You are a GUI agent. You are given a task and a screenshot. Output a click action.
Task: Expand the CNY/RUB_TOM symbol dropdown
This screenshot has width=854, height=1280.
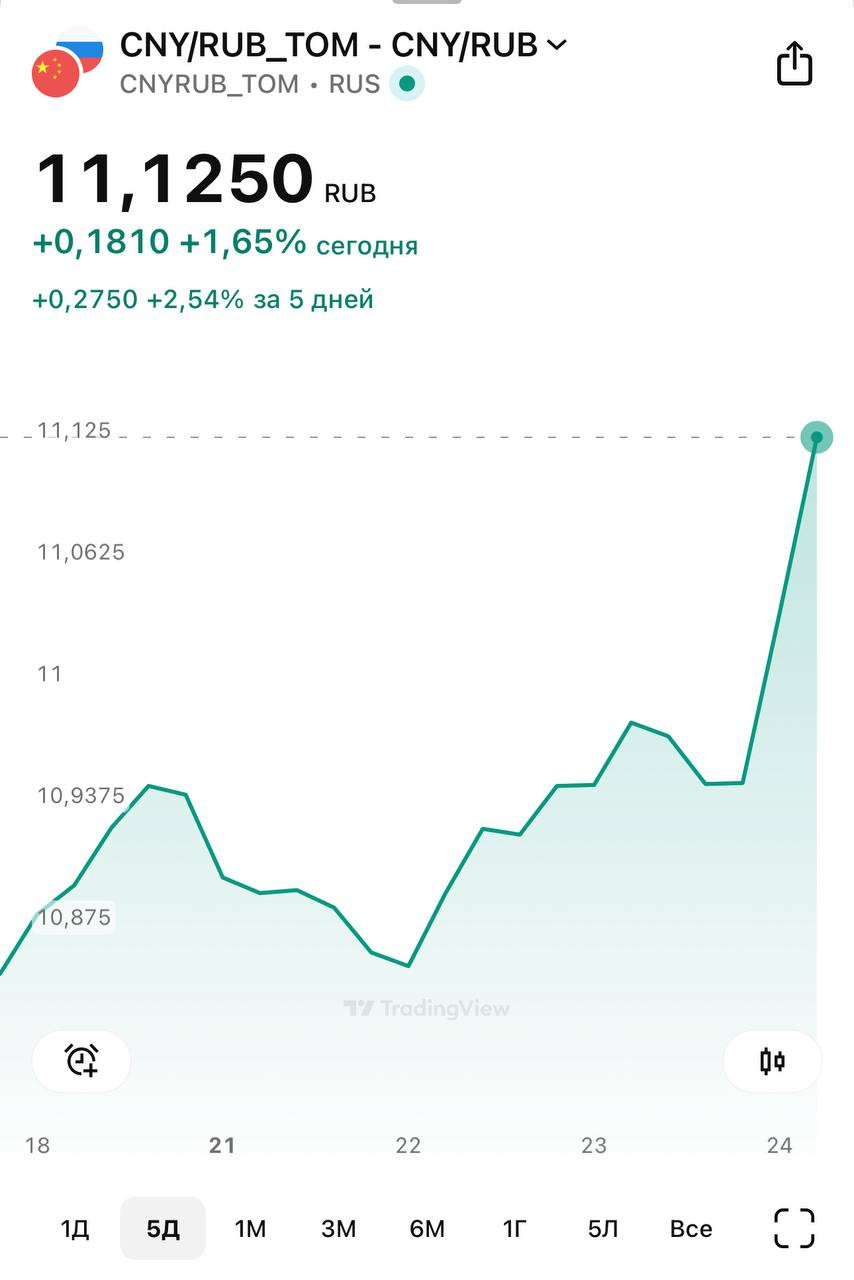(x=557, y=45)
